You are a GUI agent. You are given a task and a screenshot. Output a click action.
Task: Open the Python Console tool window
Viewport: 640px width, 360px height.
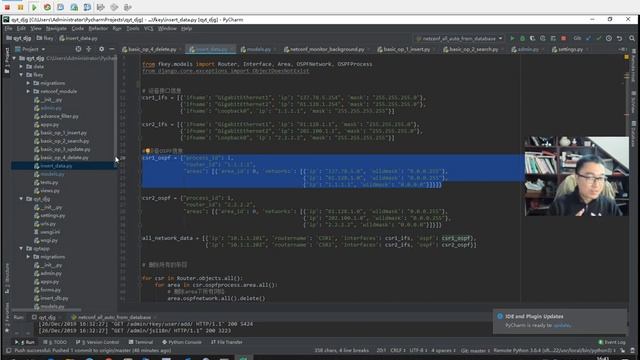(182, 342)
